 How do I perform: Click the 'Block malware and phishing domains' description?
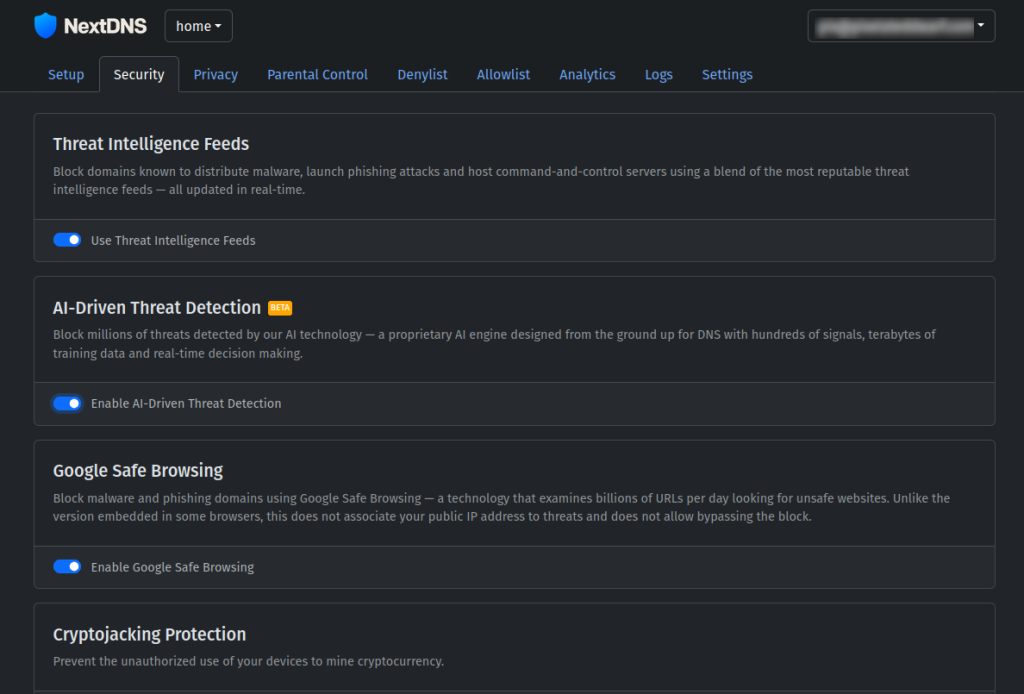coord(502,507)
